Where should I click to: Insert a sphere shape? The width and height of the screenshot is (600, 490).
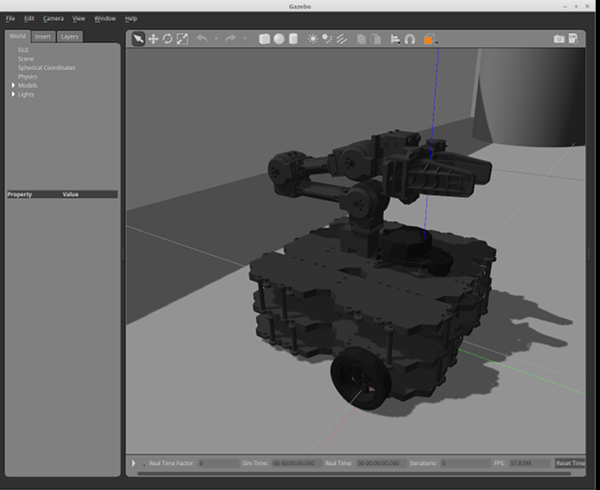coord(279,39)
